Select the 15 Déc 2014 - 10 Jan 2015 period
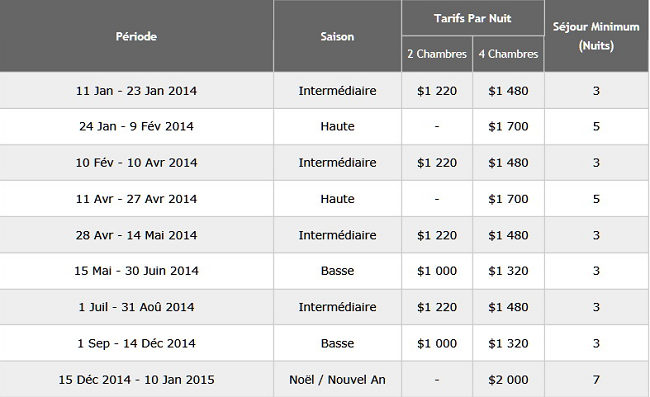The height and width of the screenshot is (397, 650). click(136, 380)
